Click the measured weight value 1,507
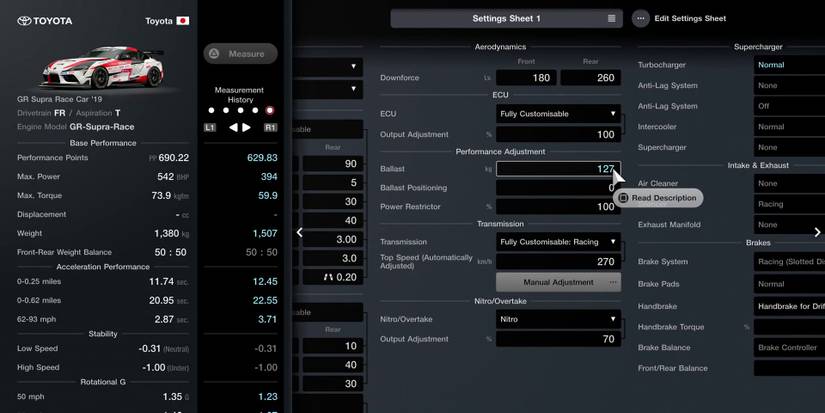This screenshot has height=413, width=825. (265, 234)
